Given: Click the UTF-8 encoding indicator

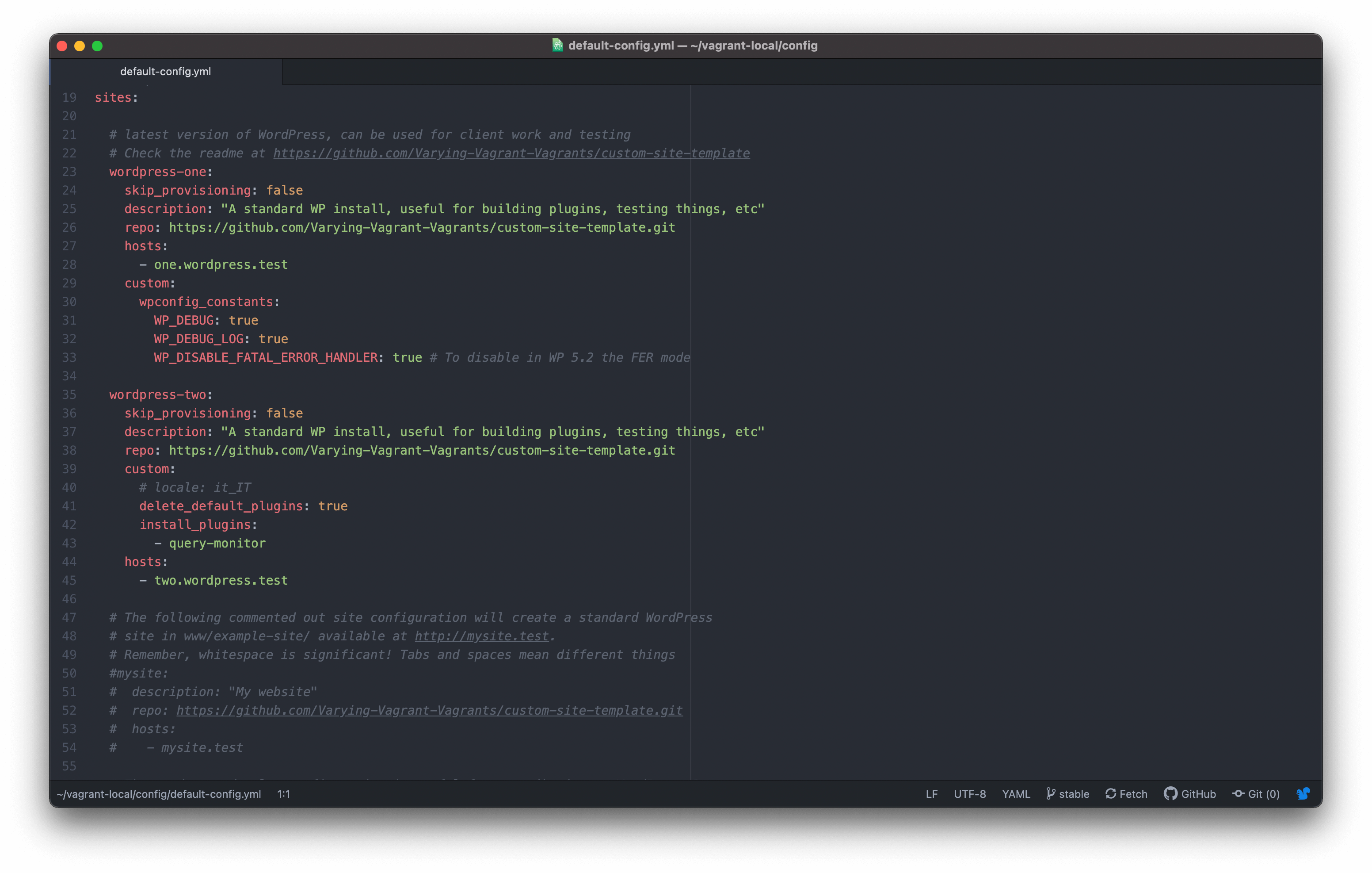Looking at the screenshot, I should (x=969, y=794).
